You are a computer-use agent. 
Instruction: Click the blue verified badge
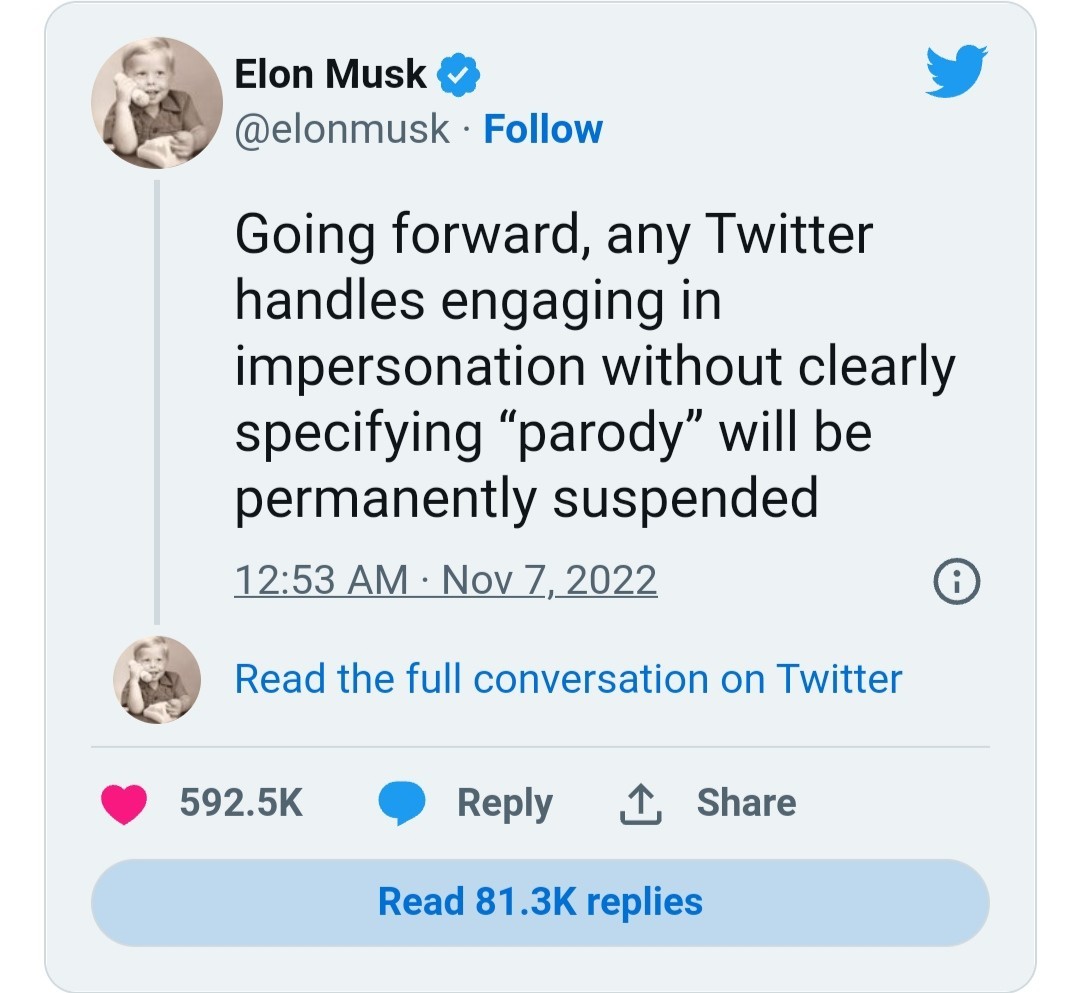click(x=459, y=75)
